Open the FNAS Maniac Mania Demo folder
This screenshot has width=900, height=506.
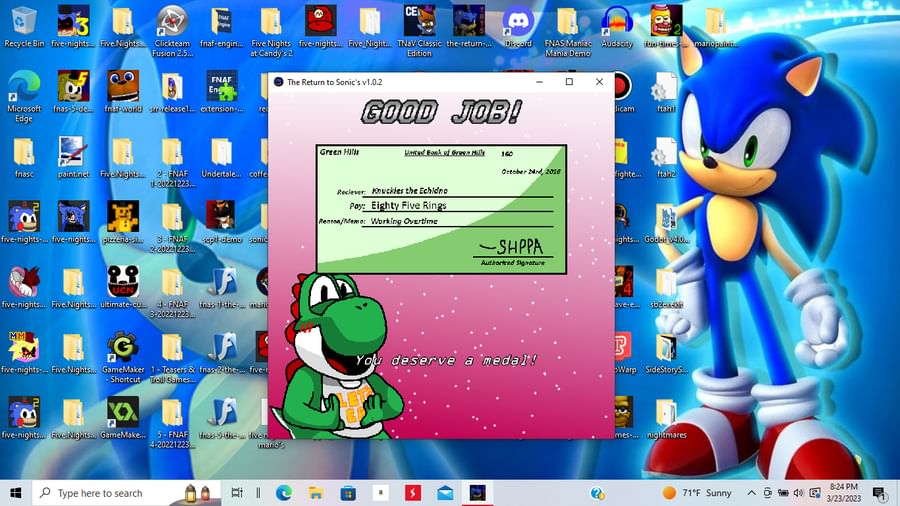[568, 31]
